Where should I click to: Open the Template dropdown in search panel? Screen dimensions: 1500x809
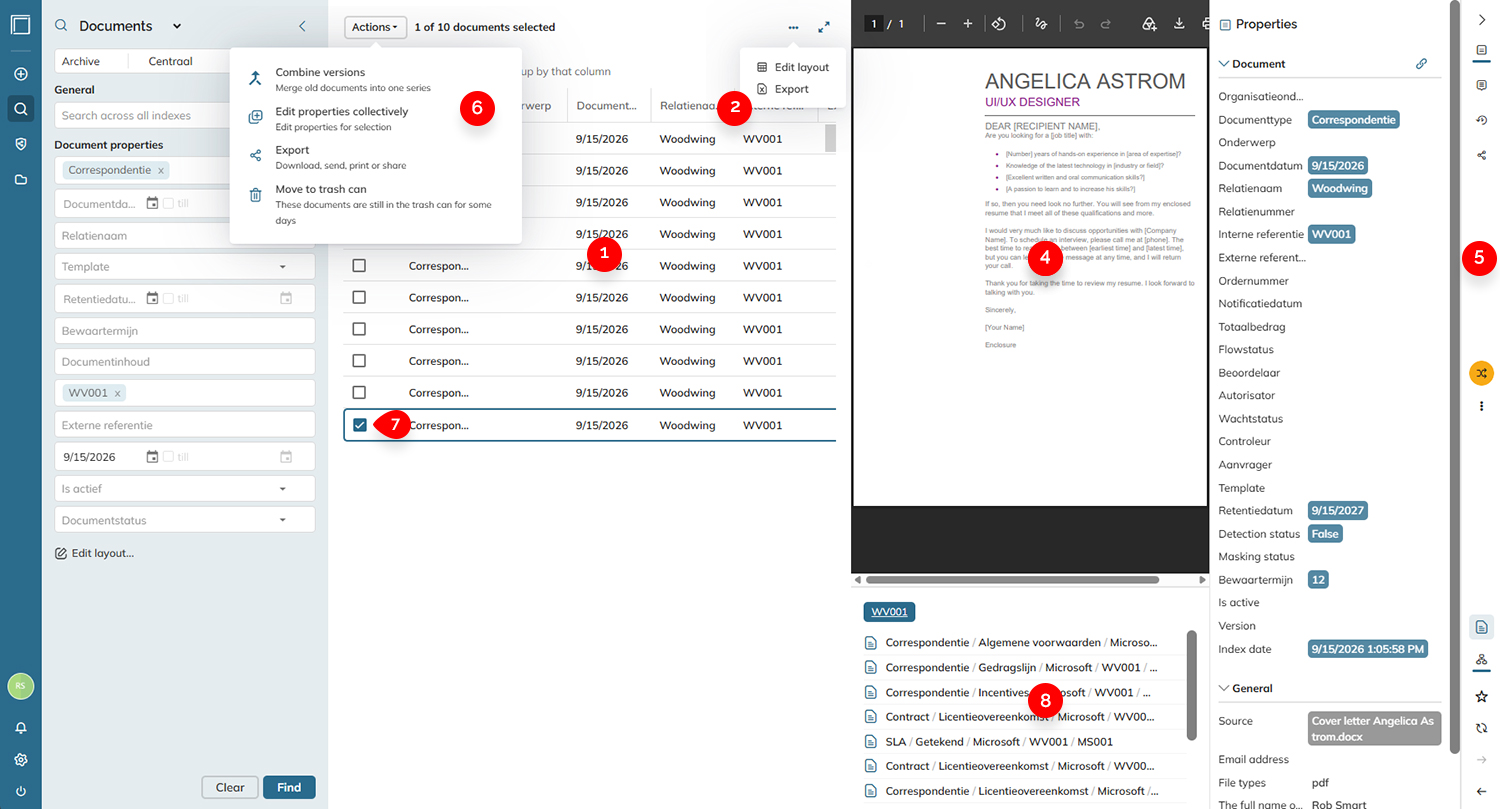185,267
